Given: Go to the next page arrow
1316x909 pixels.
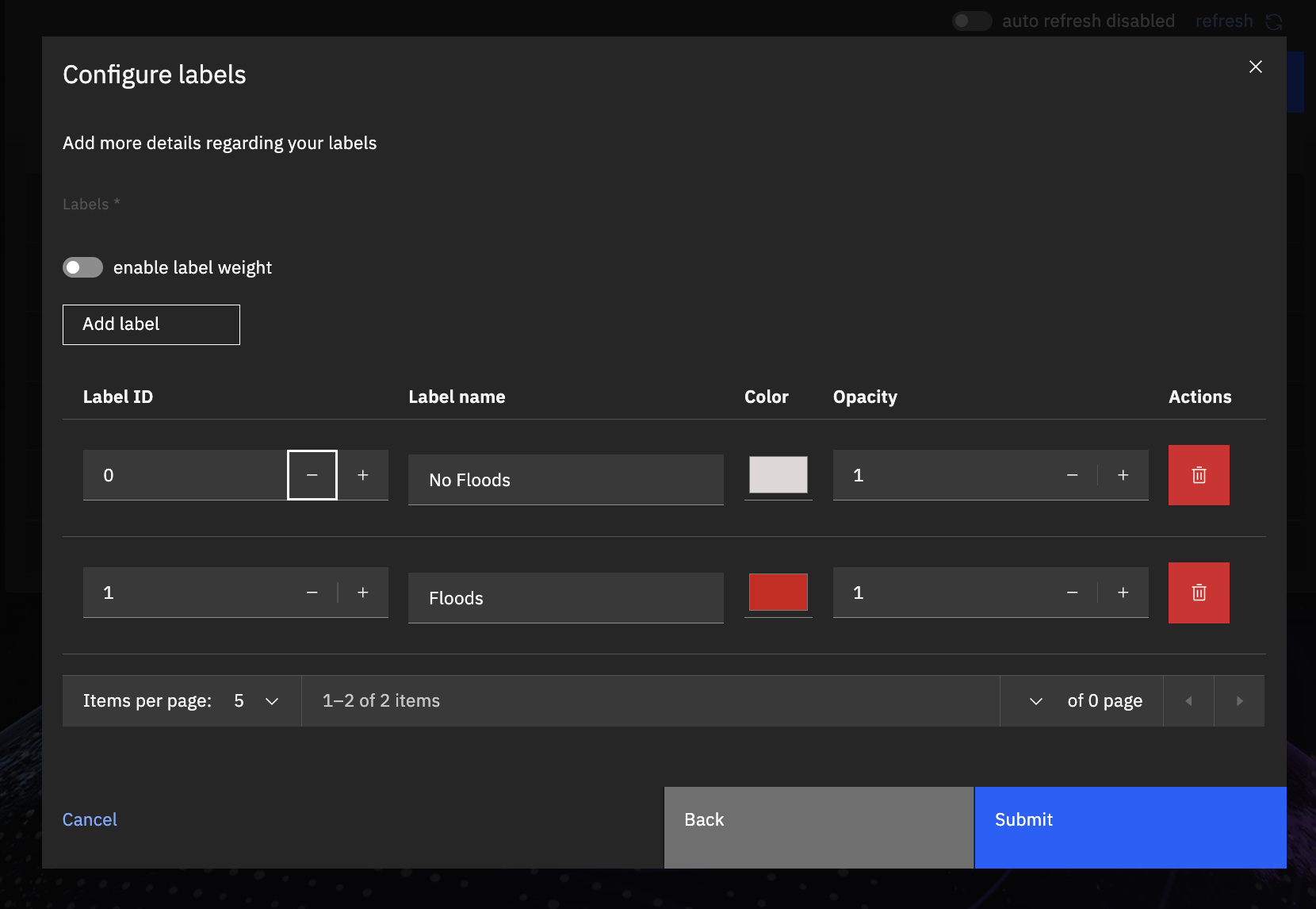Looking at the screenshot, I should [x=1239, y=701].
